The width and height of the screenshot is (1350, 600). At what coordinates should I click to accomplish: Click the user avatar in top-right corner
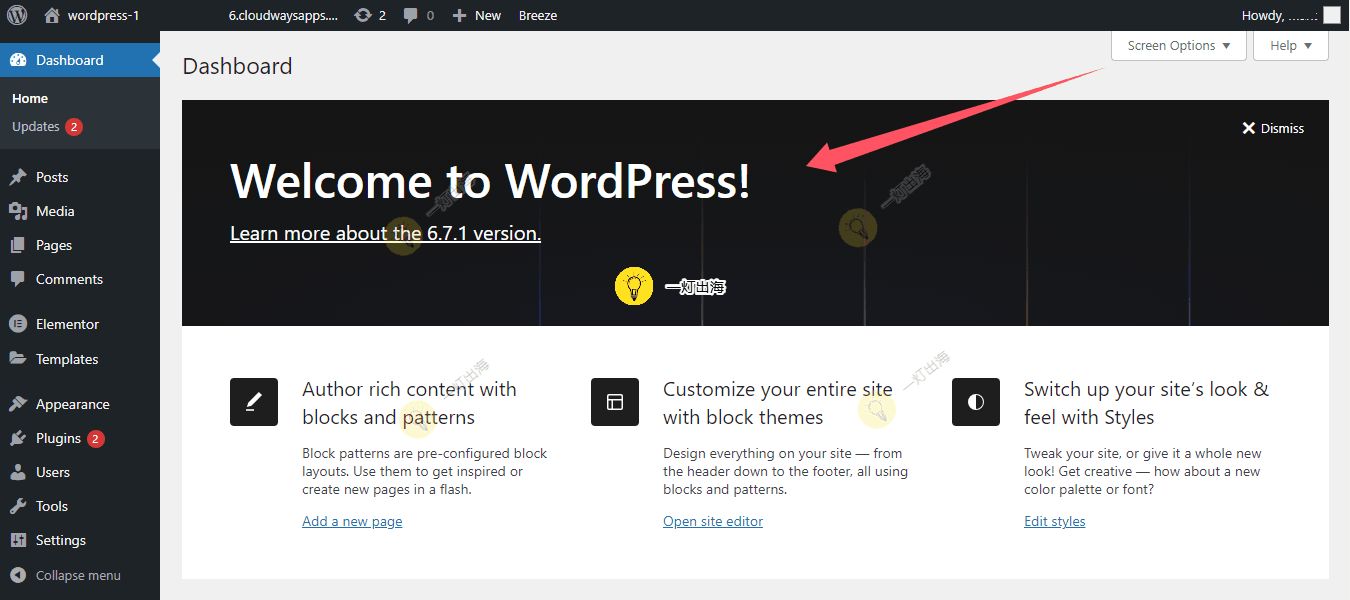pyautogui.click(x=1331, y=15)
